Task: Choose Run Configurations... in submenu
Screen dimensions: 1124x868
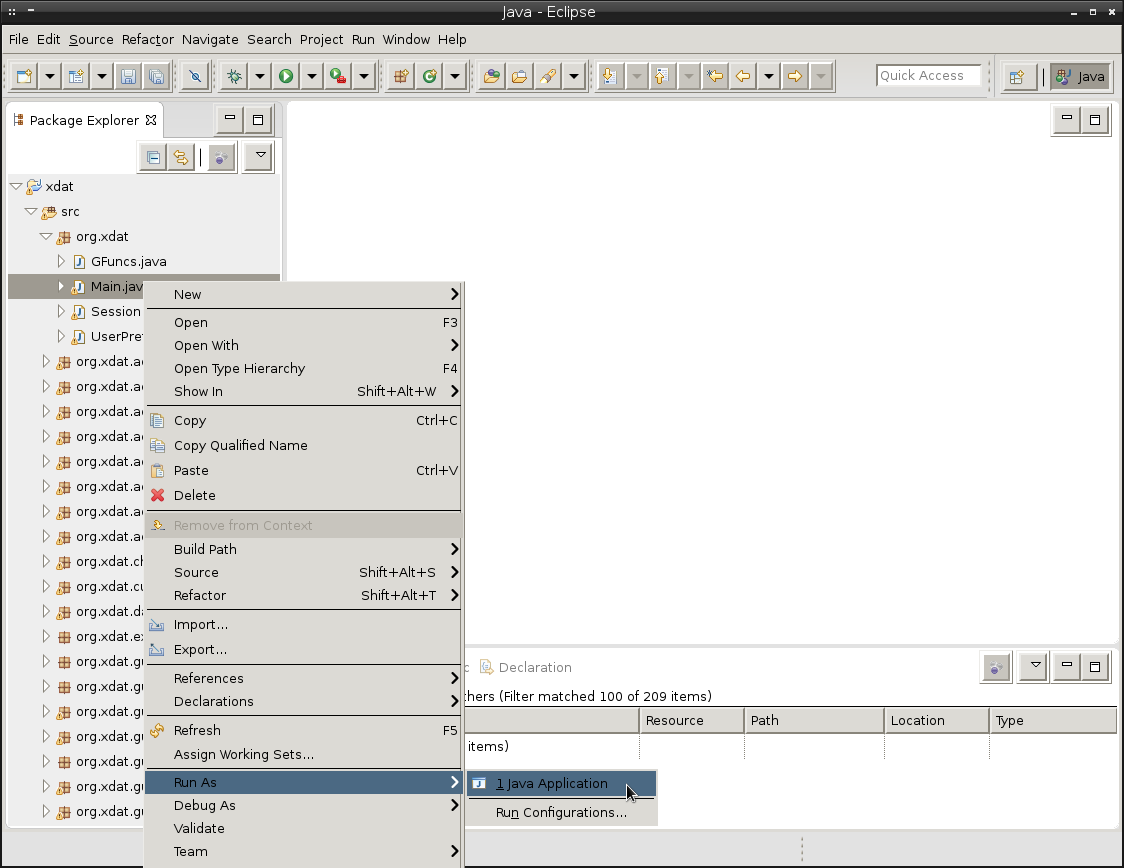Action: 561,813
